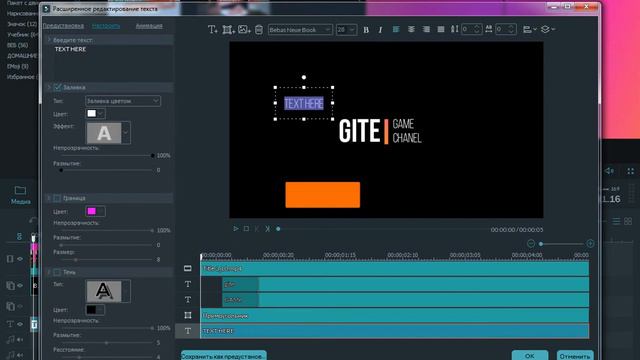
Task: Play the title preview
Action: tap(236, 229)
